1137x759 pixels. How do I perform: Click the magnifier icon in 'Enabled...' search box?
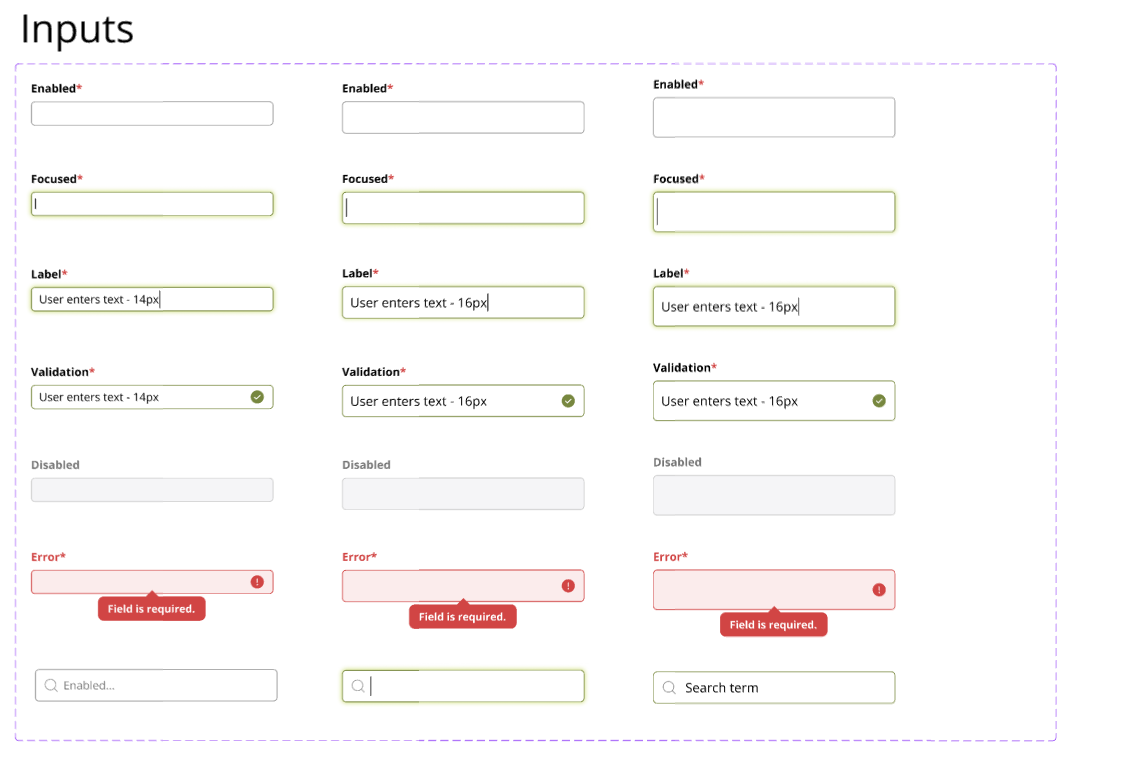tap(51, 685)
